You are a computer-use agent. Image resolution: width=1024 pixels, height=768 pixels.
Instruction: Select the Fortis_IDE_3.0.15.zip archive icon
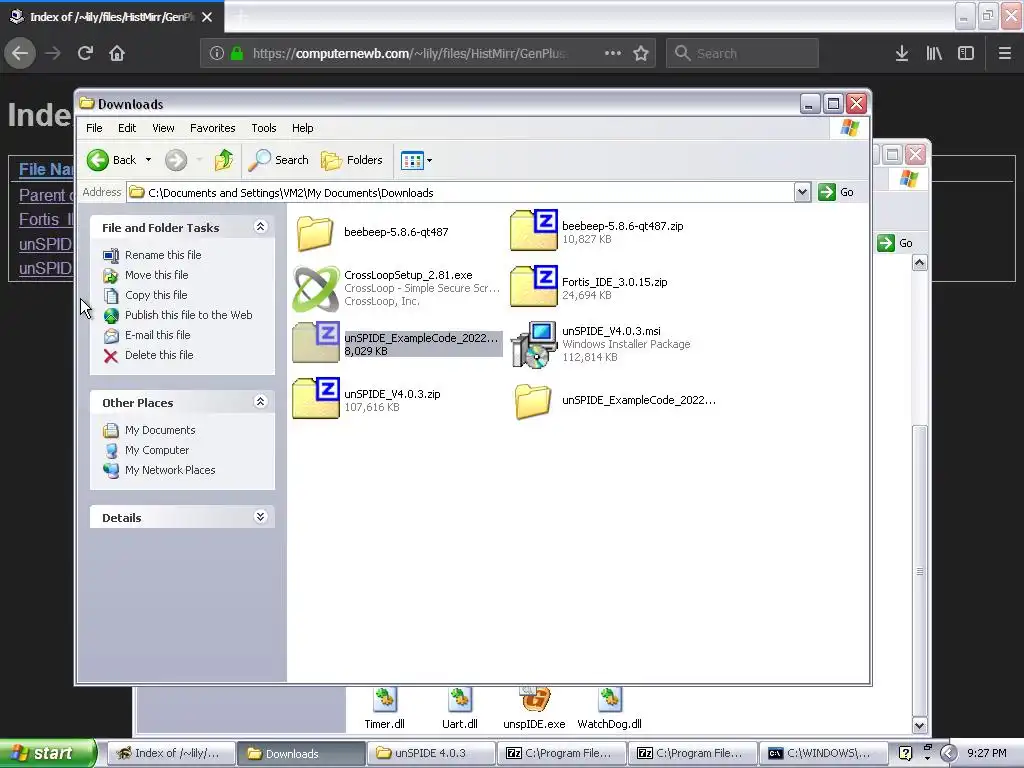534,286
